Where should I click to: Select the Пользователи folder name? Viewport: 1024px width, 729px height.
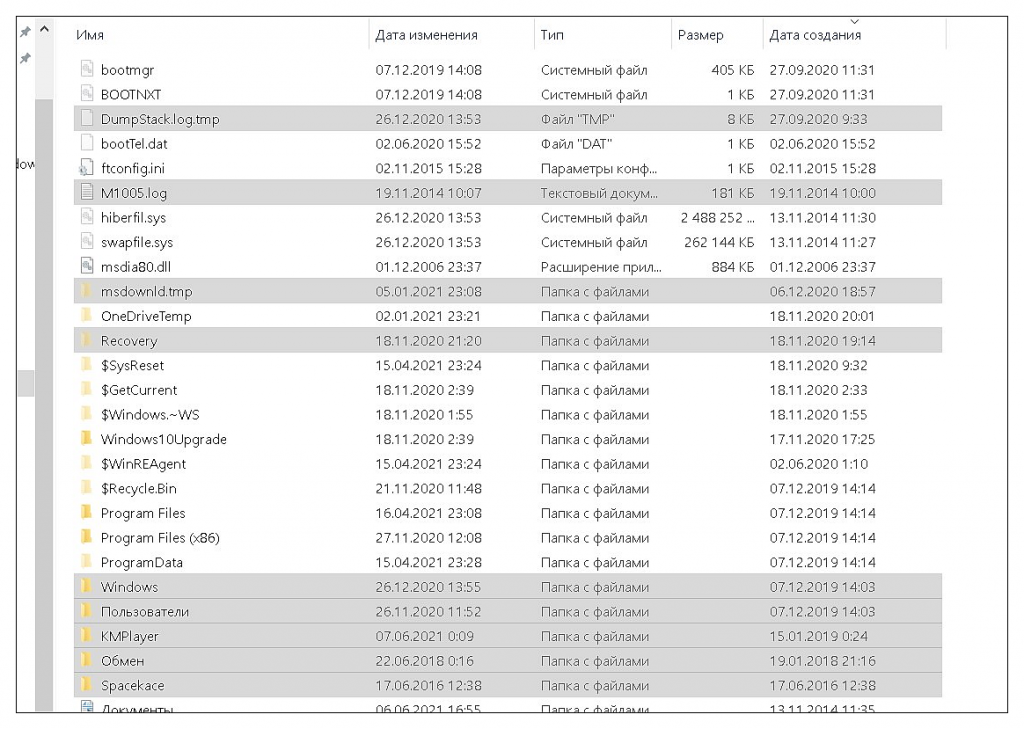[145, 612]
